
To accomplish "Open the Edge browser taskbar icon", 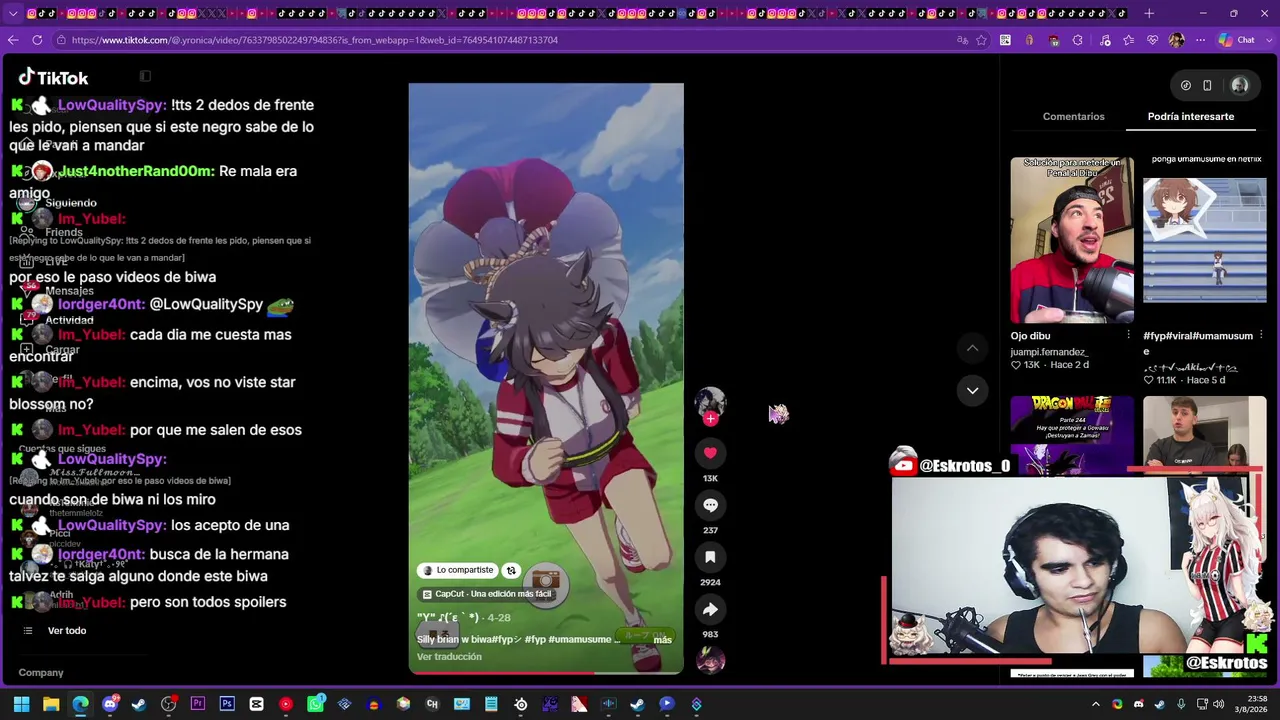I will [80, 704].
